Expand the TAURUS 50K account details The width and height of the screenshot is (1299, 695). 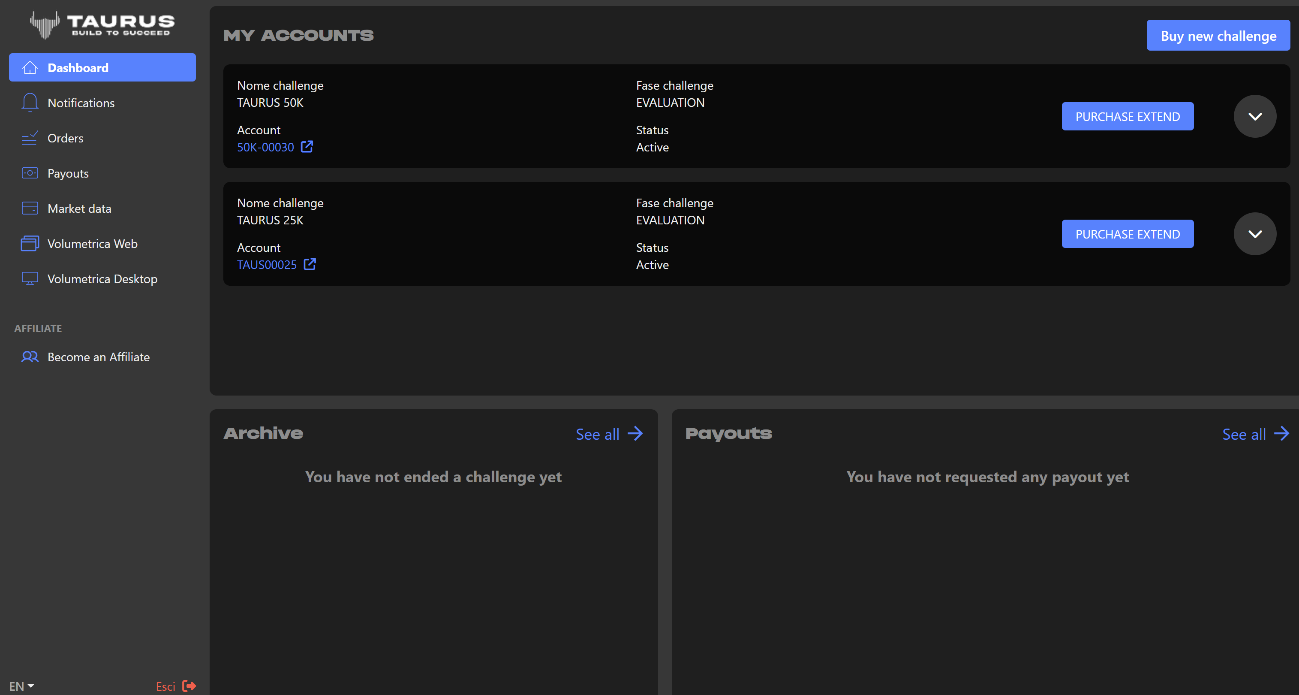1255,116
